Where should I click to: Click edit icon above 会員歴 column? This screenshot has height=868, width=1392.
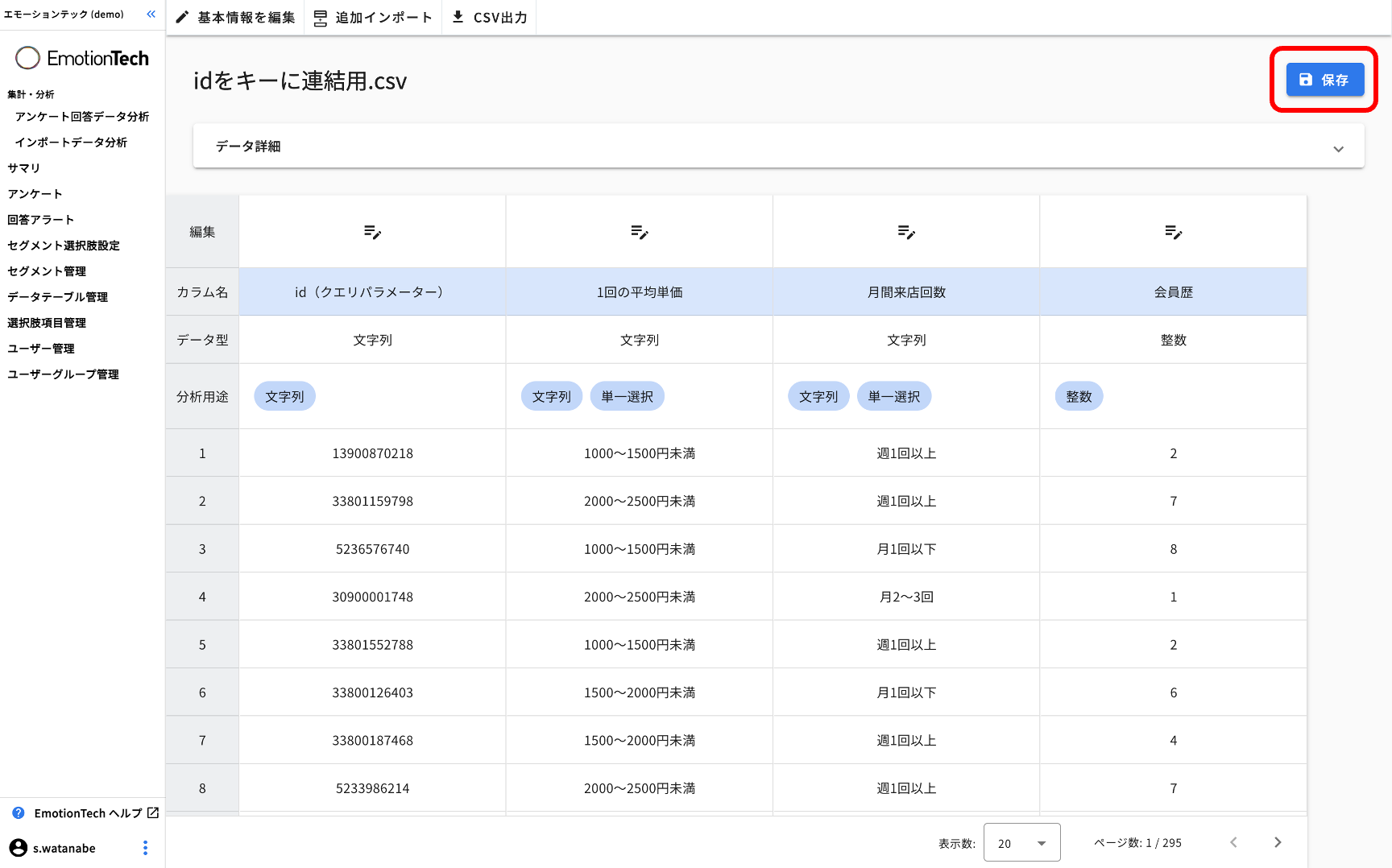click(x=1173, y=233)
